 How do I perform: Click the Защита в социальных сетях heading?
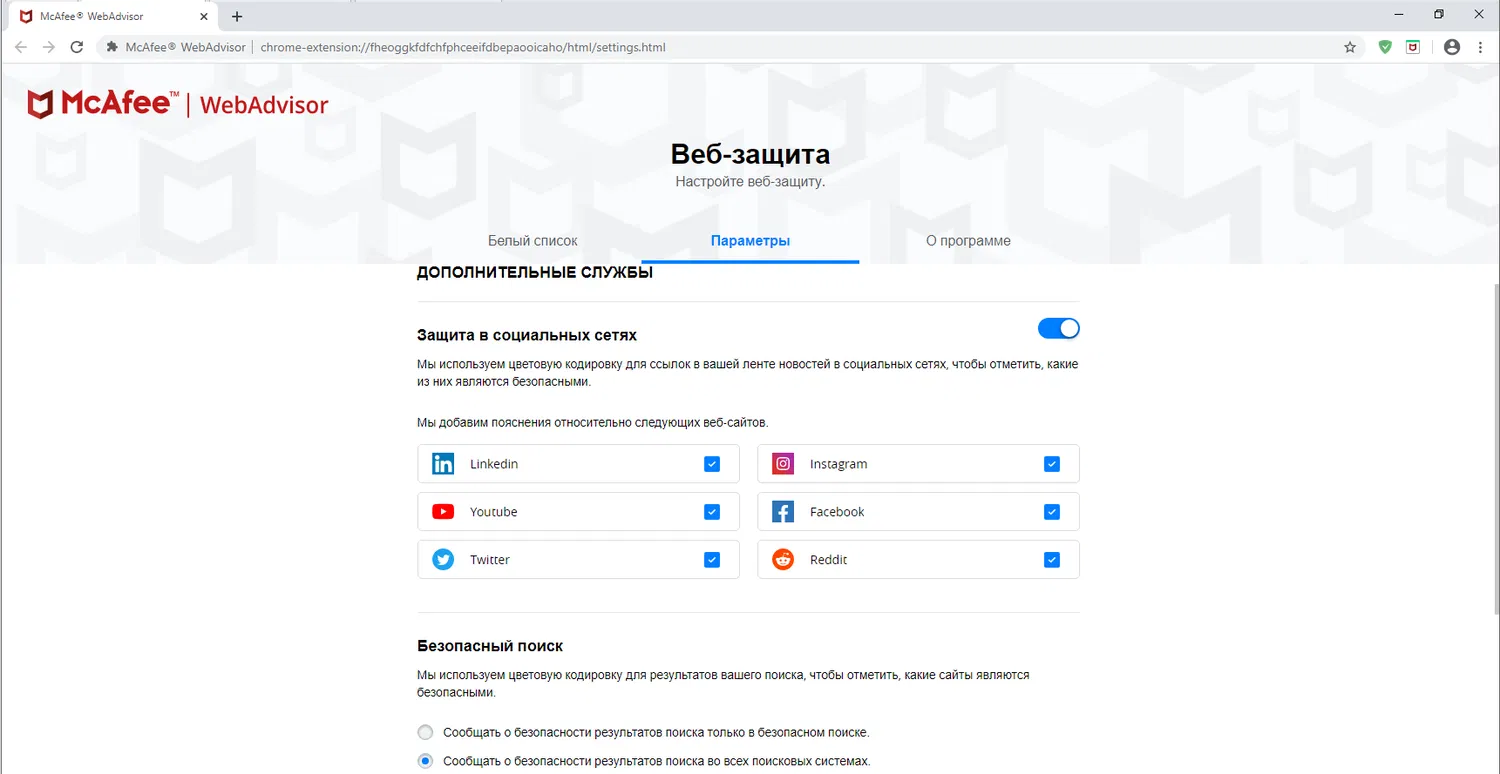[x=527, y=335]
